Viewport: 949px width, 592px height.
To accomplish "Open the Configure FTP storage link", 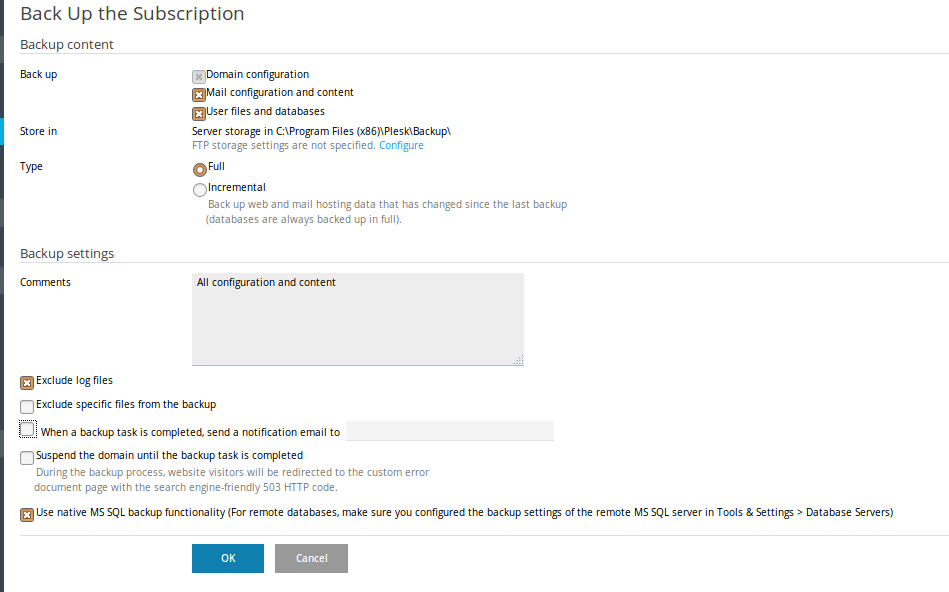I will point(401,145).
